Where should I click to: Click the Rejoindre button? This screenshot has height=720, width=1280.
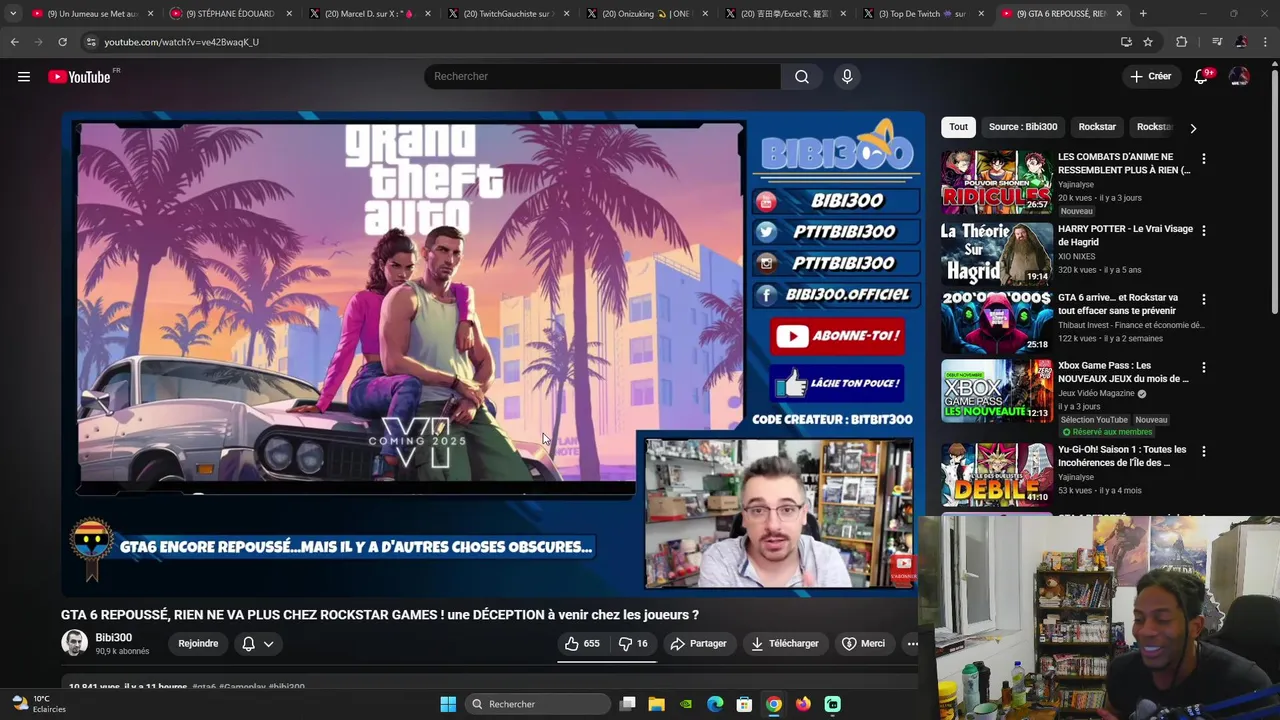(x=198, y=644)
